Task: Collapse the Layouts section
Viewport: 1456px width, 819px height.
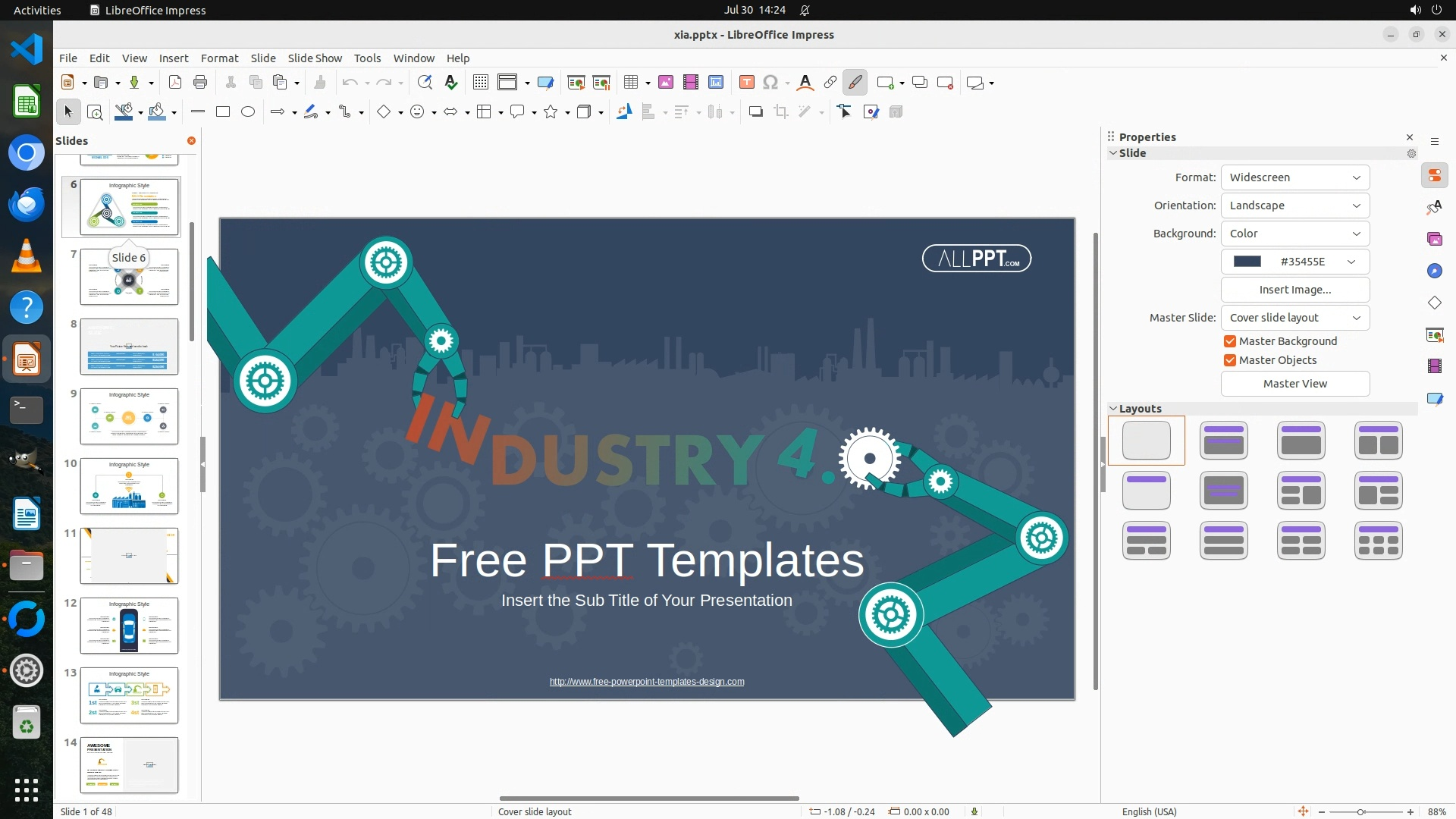Action: pyautogui.click(x=1113, y=409)
